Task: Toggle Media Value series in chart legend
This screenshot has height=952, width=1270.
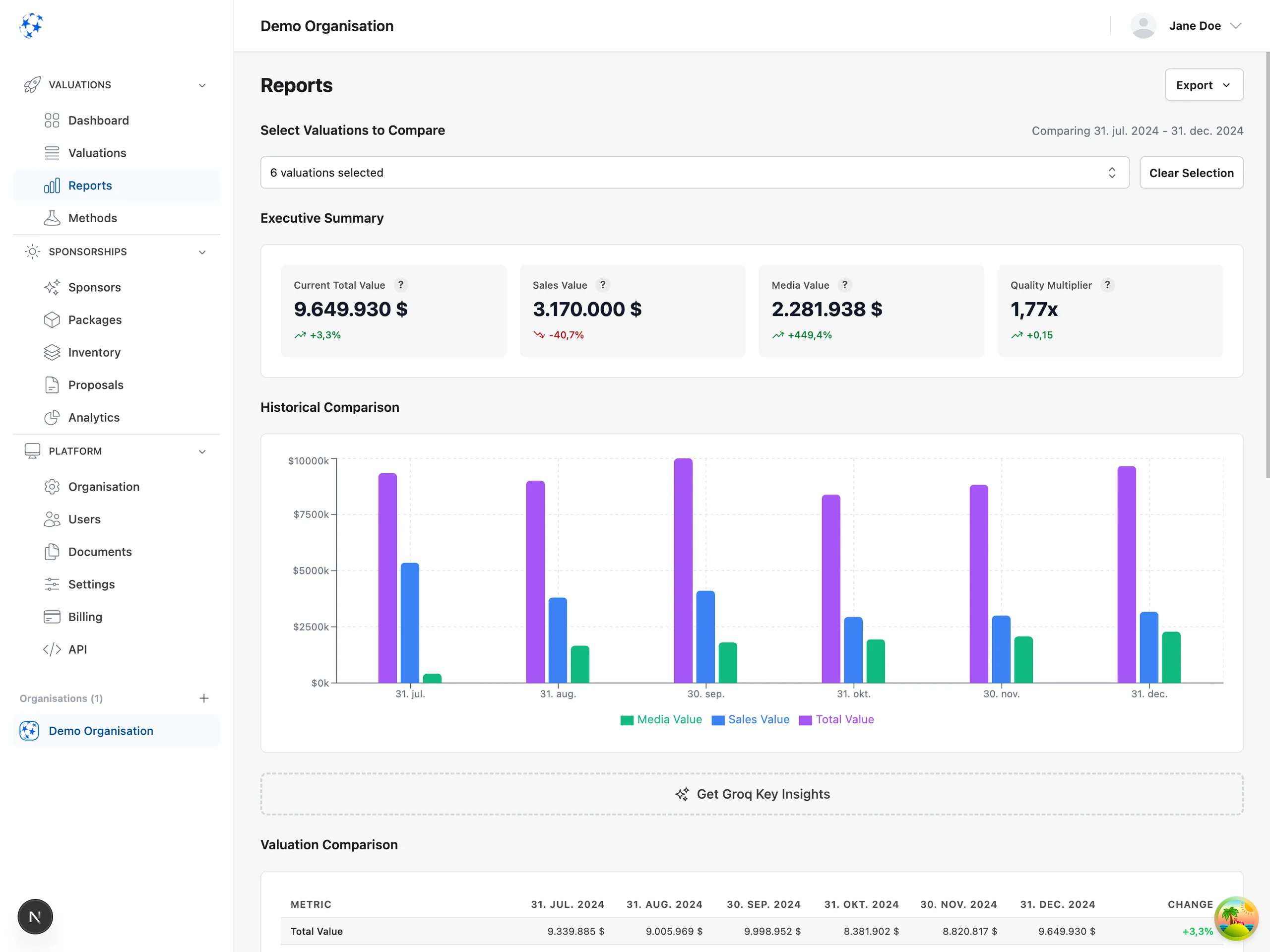Action: pos(661,719)
